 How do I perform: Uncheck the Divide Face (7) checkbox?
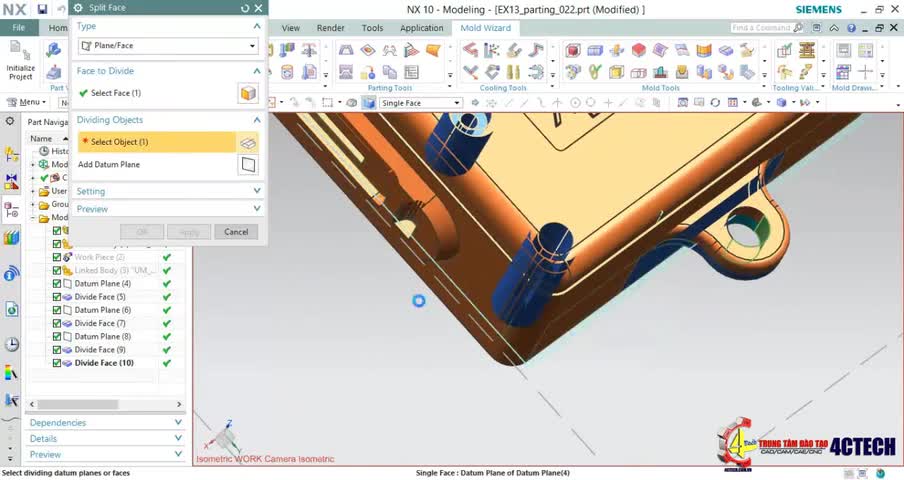click(56, 323)
